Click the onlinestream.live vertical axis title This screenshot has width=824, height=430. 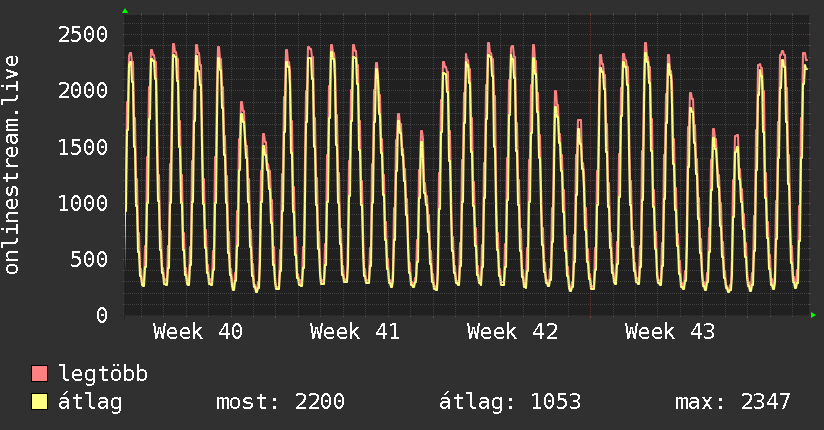tap(12, 165)
